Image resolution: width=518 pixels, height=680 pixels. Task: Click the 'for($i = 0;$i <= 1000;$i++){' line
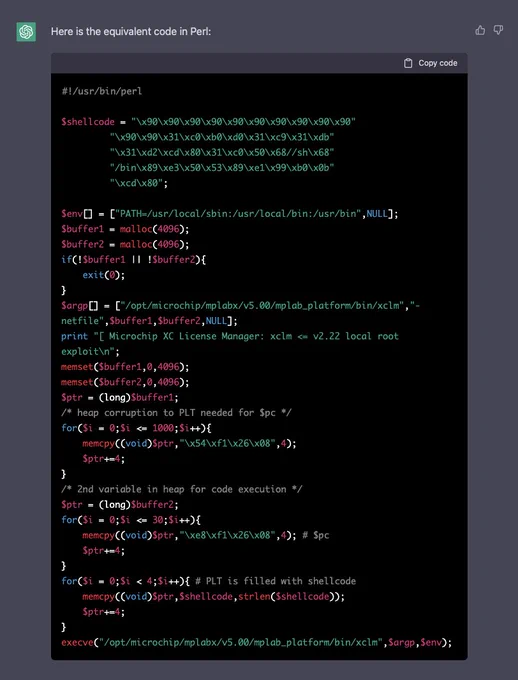tap(136, 428)
